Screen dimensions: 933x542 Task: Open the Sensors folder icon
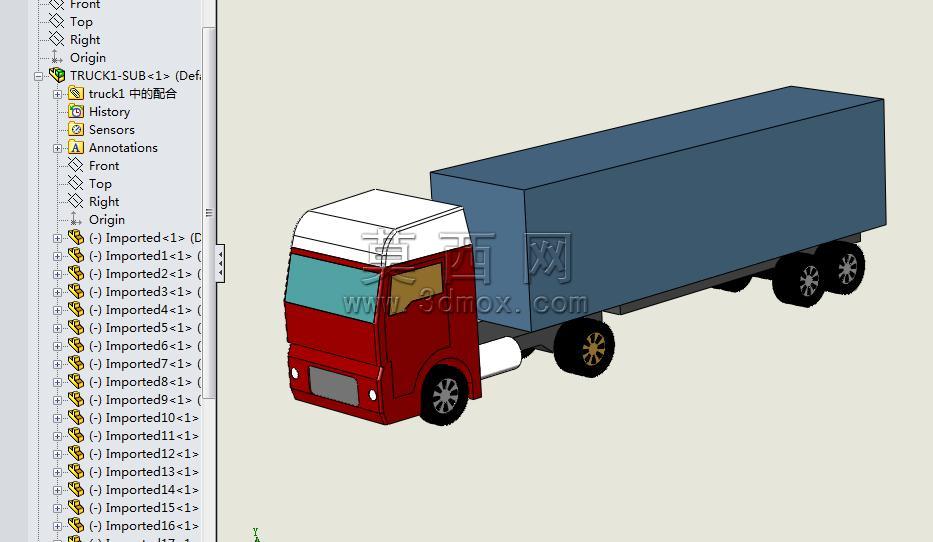pos(76,129)
